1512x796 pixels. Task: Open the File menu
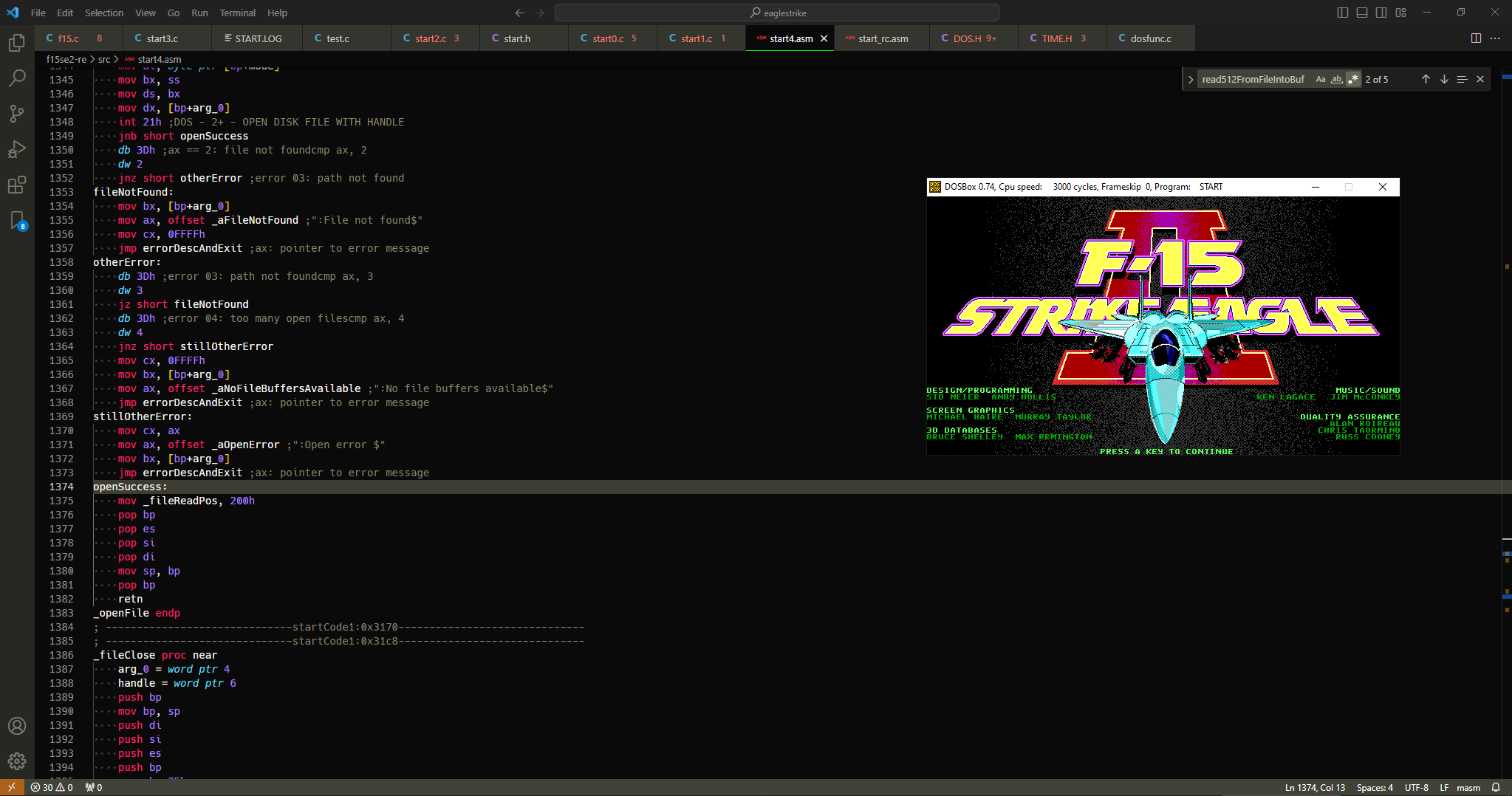click(38, 13)
